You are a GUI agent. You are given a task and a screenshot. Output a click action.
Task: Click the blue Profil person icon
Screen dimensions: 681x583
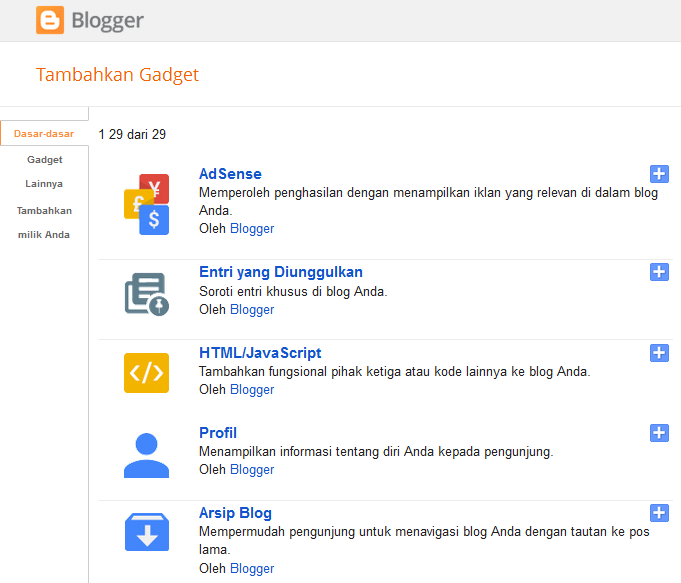click(x=146, y=455)
